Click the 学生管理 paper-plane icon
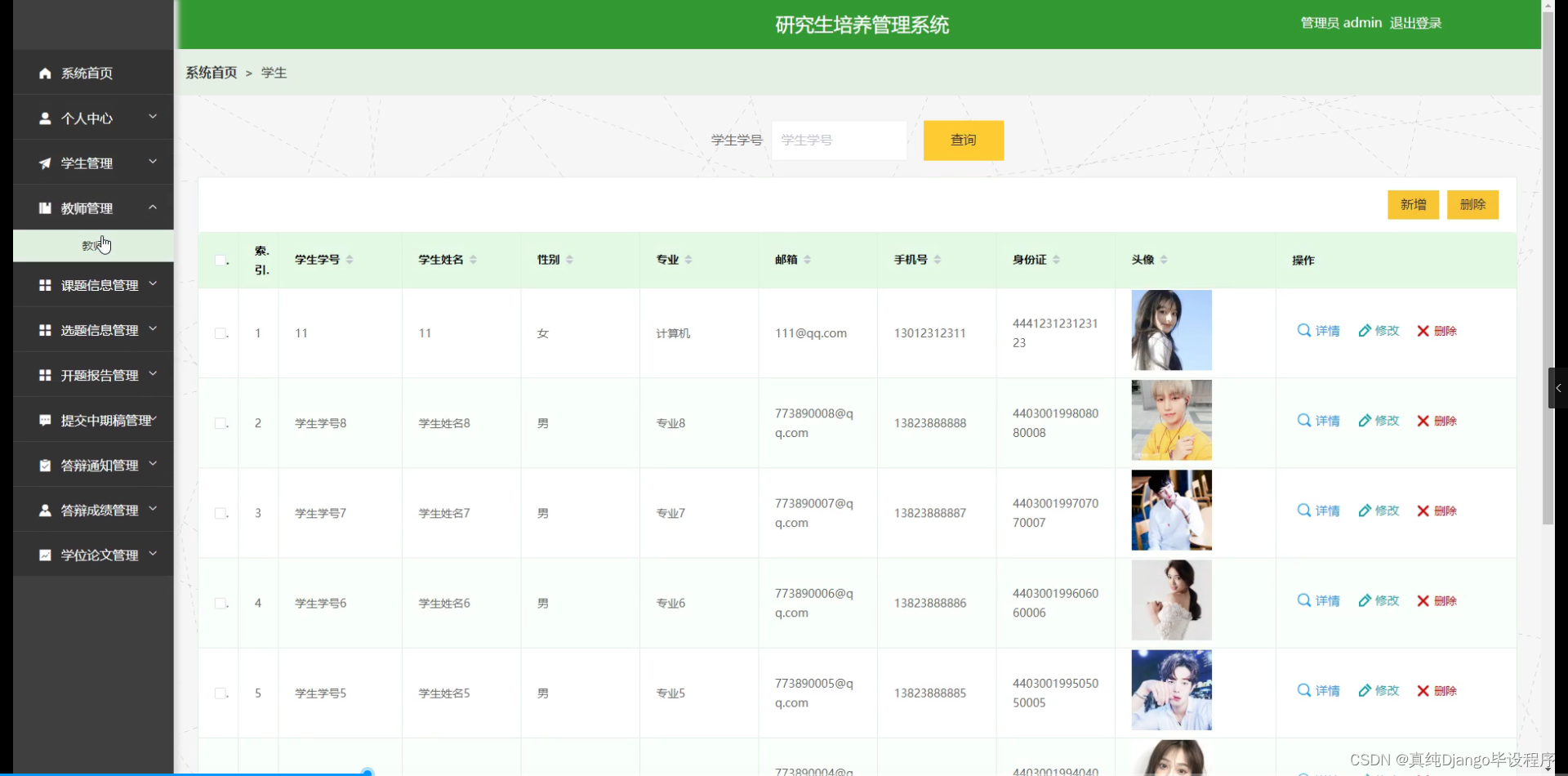Image resolution: width=1568 pixels, height=776 pixels. click(45, 163)
